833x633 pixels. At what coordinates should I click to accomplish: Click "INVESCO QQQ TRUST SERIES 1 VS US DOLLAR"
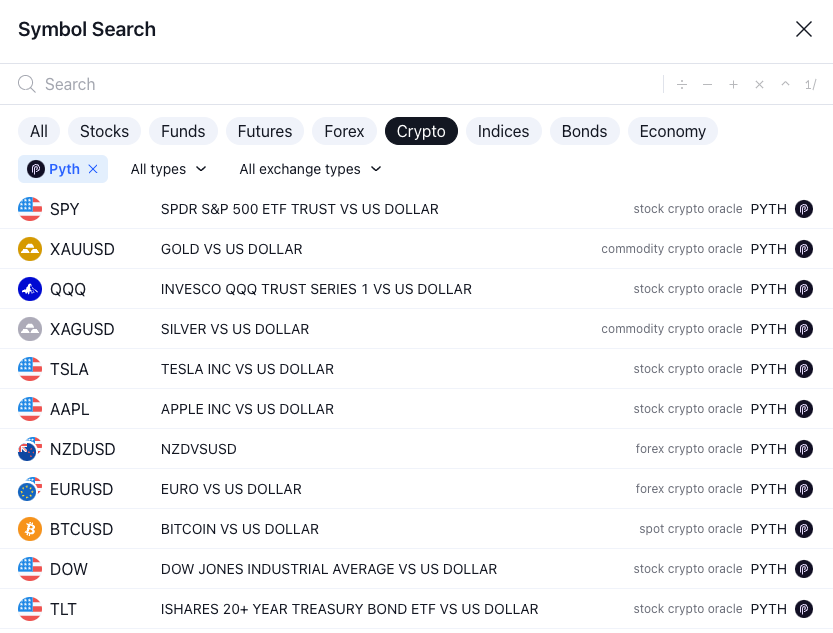pos(316,289)
